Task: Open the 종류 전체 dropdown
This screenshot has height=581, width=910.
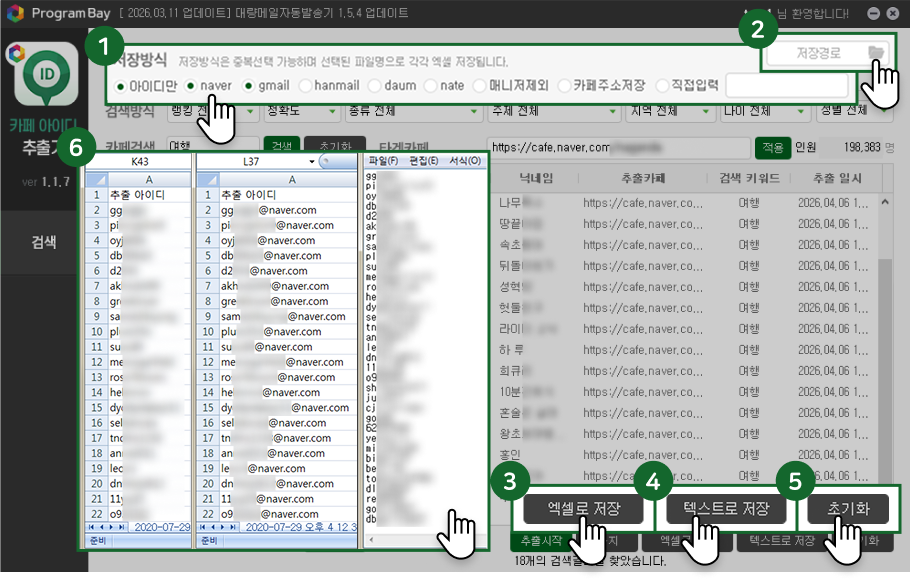Action: (411, 110)
